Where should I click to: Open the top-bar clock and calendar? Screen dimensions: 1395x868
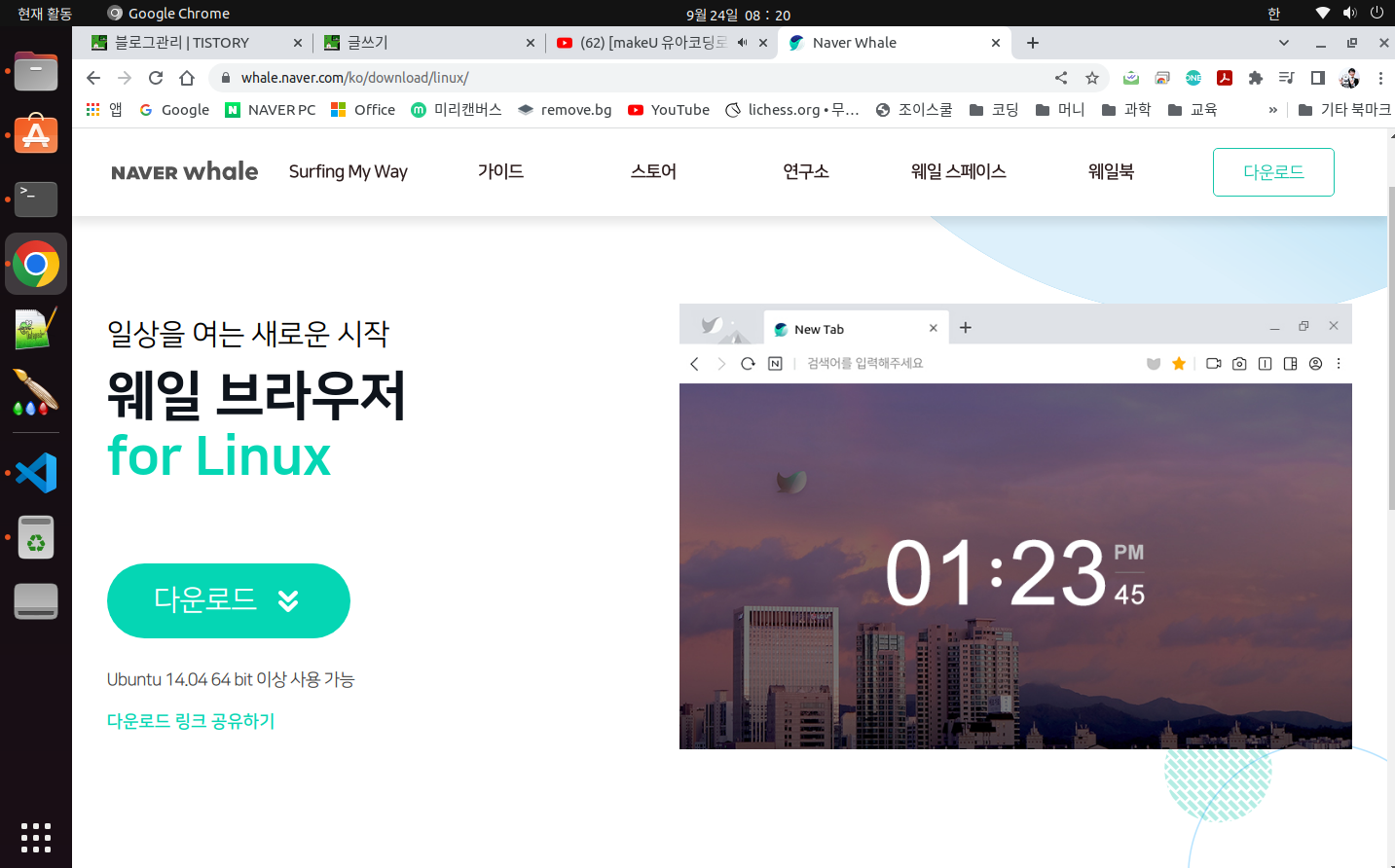(738, 15)
